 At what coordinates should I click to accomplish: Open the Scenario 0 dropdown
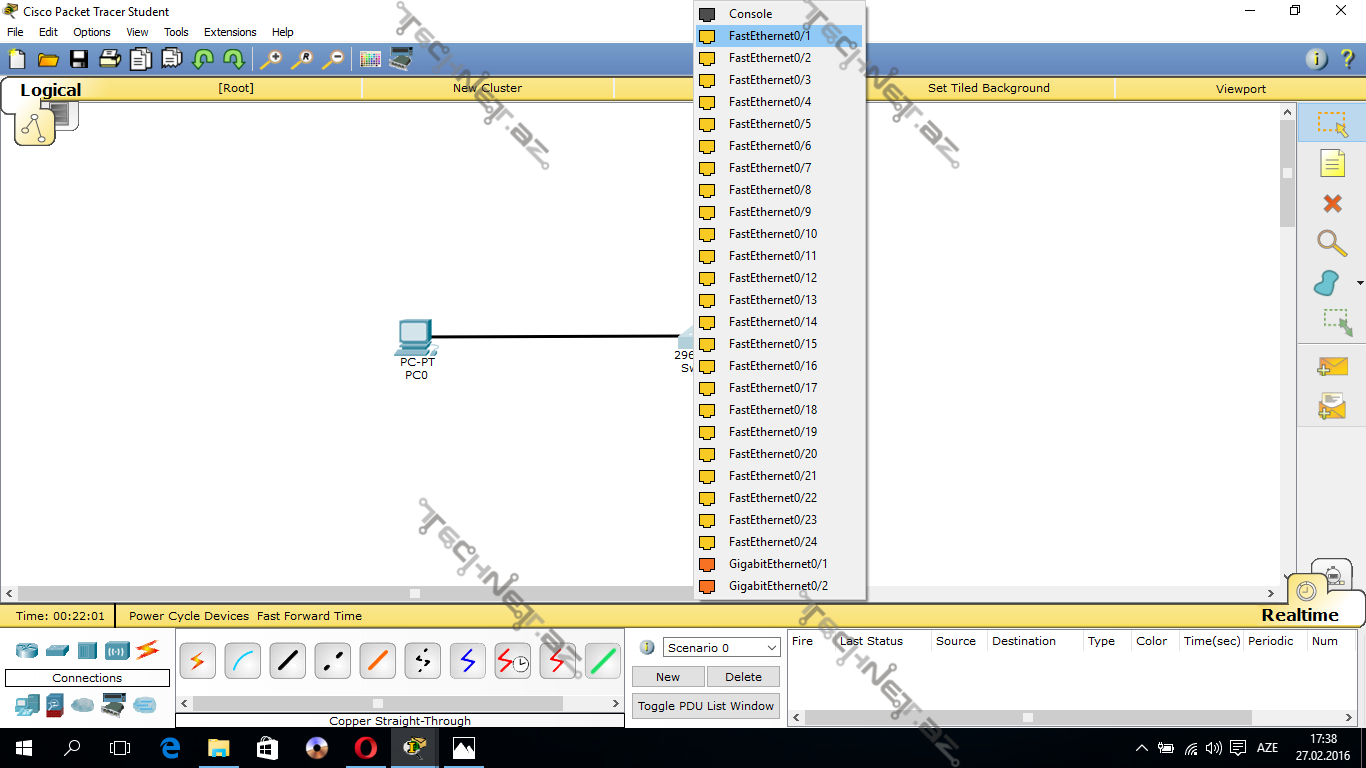tap(721, 648)
